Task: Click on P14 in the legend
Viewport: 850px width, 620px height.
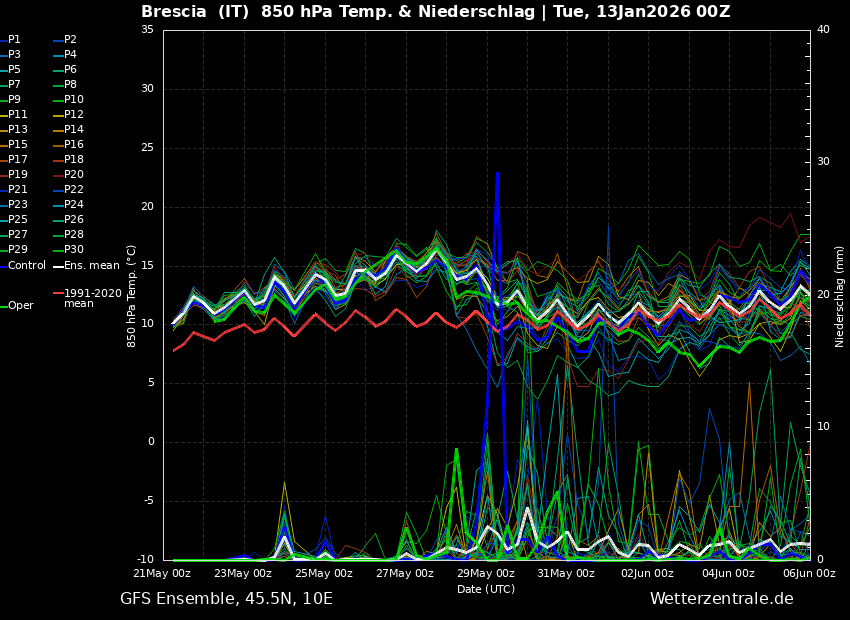Action: 74,130
